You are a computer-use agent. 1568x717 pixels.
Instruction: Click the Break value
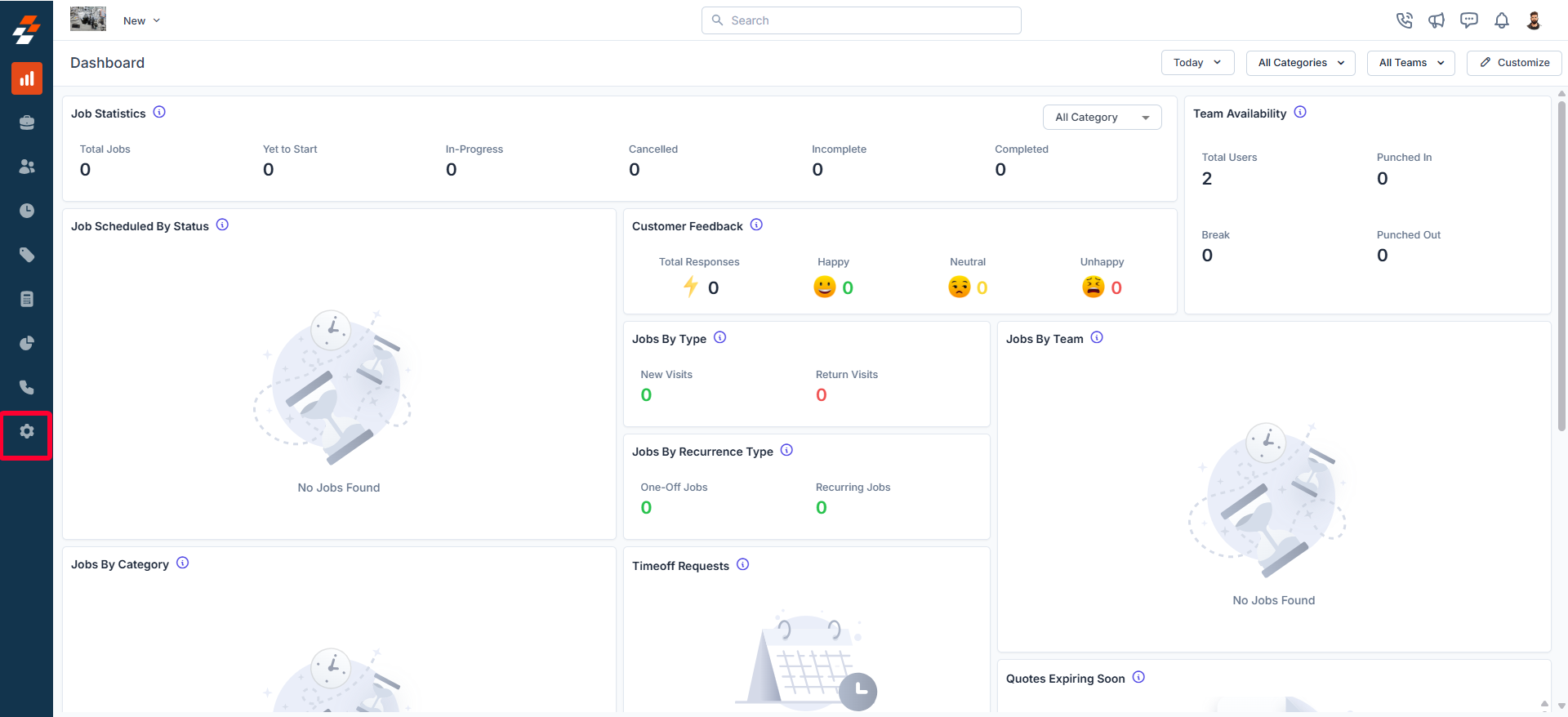(x=1207, y=256)
